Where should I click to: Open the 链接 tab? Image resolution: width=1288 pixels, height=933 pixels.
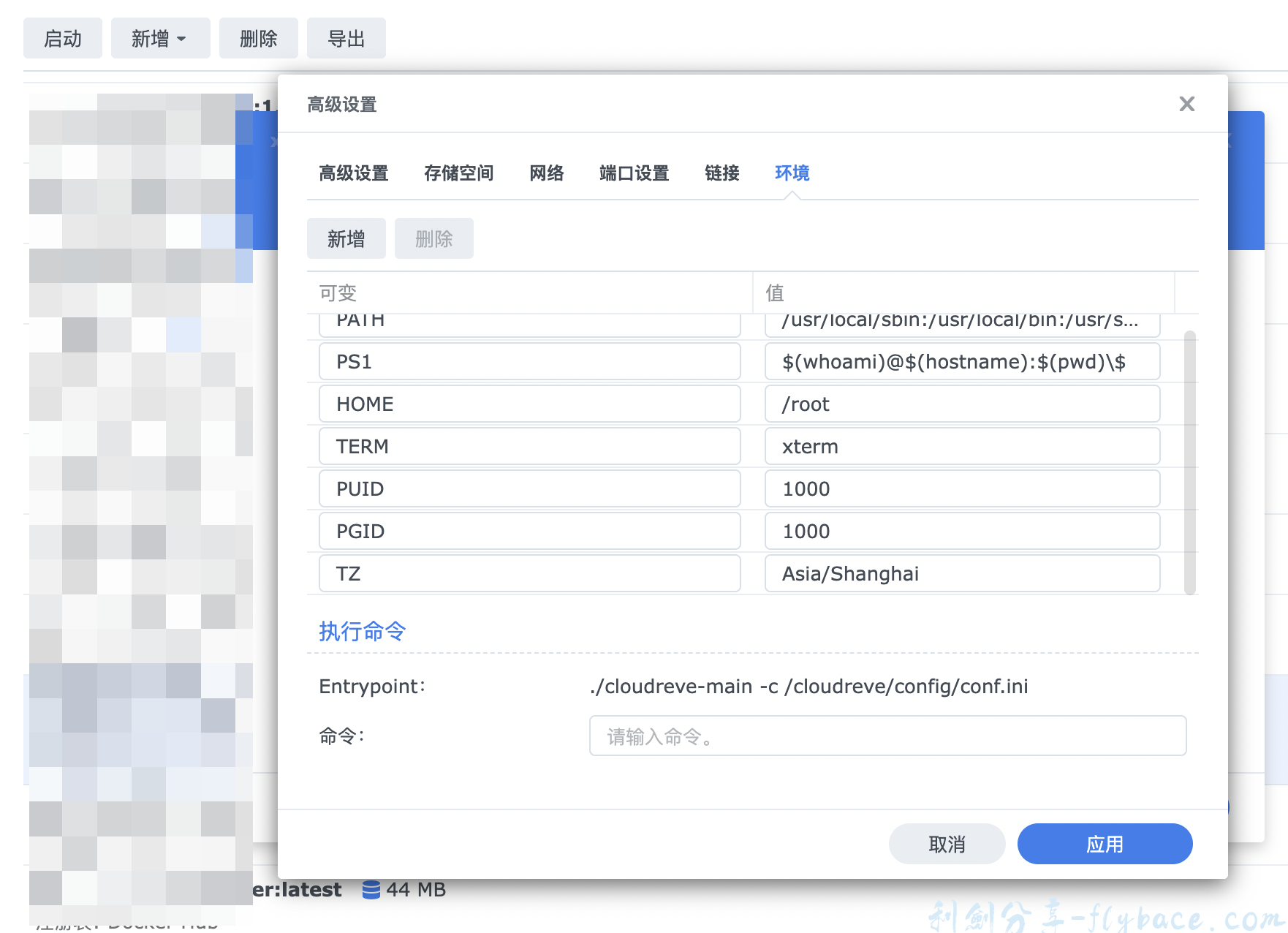pos(721,173)
